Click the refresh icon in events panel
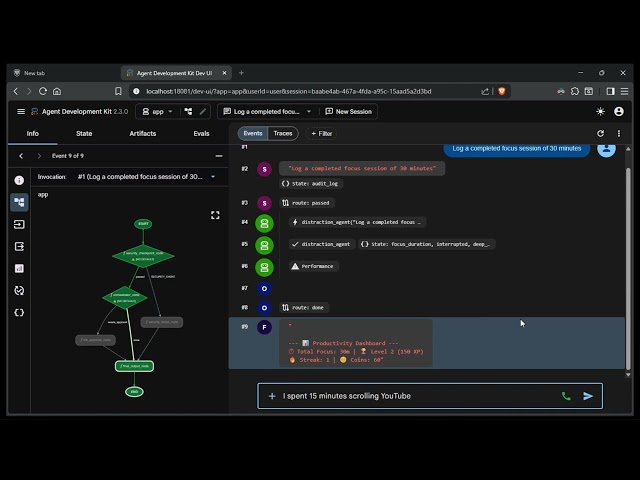 [600, 133]
